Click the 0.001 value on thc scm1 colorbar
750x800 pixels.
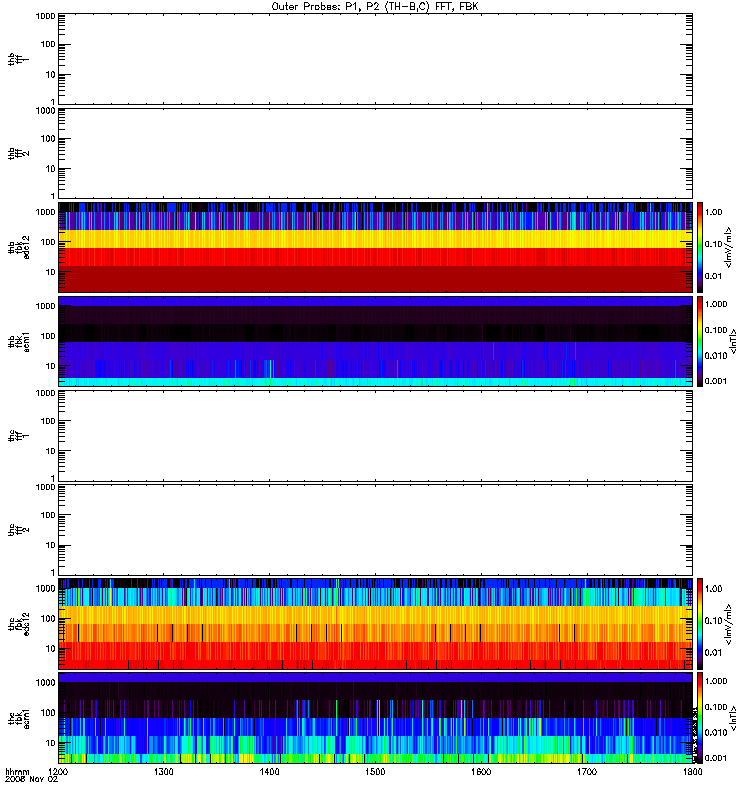pos(716,758)
